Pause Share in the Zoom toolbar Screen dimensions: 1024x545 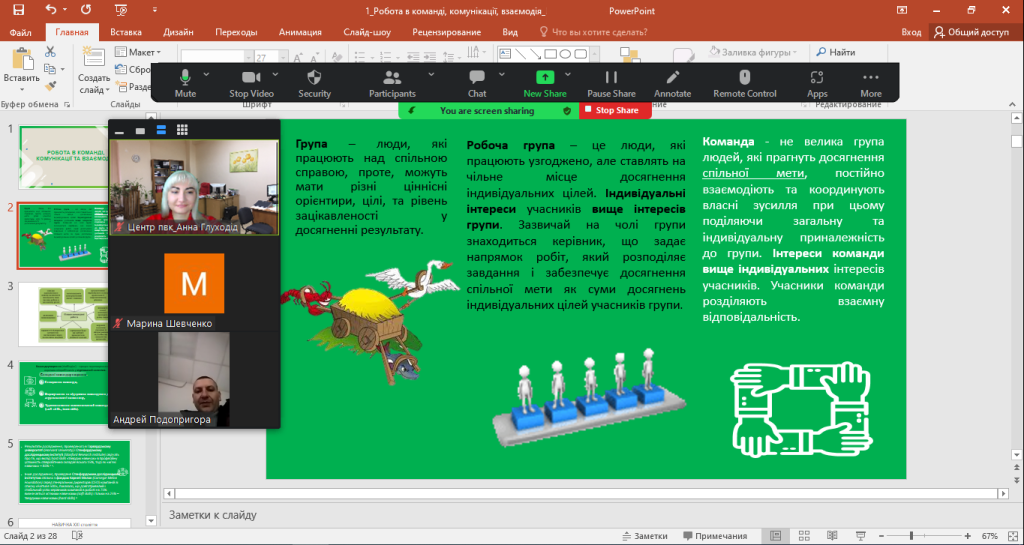pyautogui.click(x=611, y=82)
